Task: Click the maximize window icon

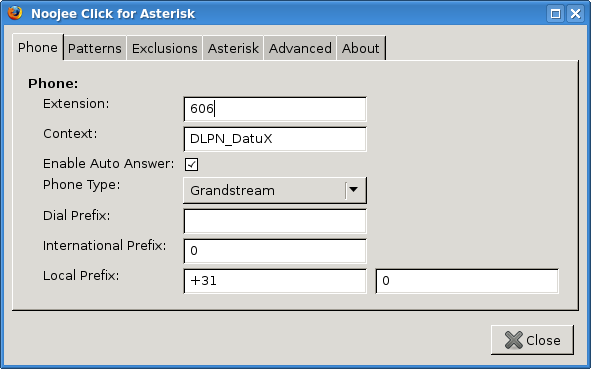Action: (x=555, y=14)
